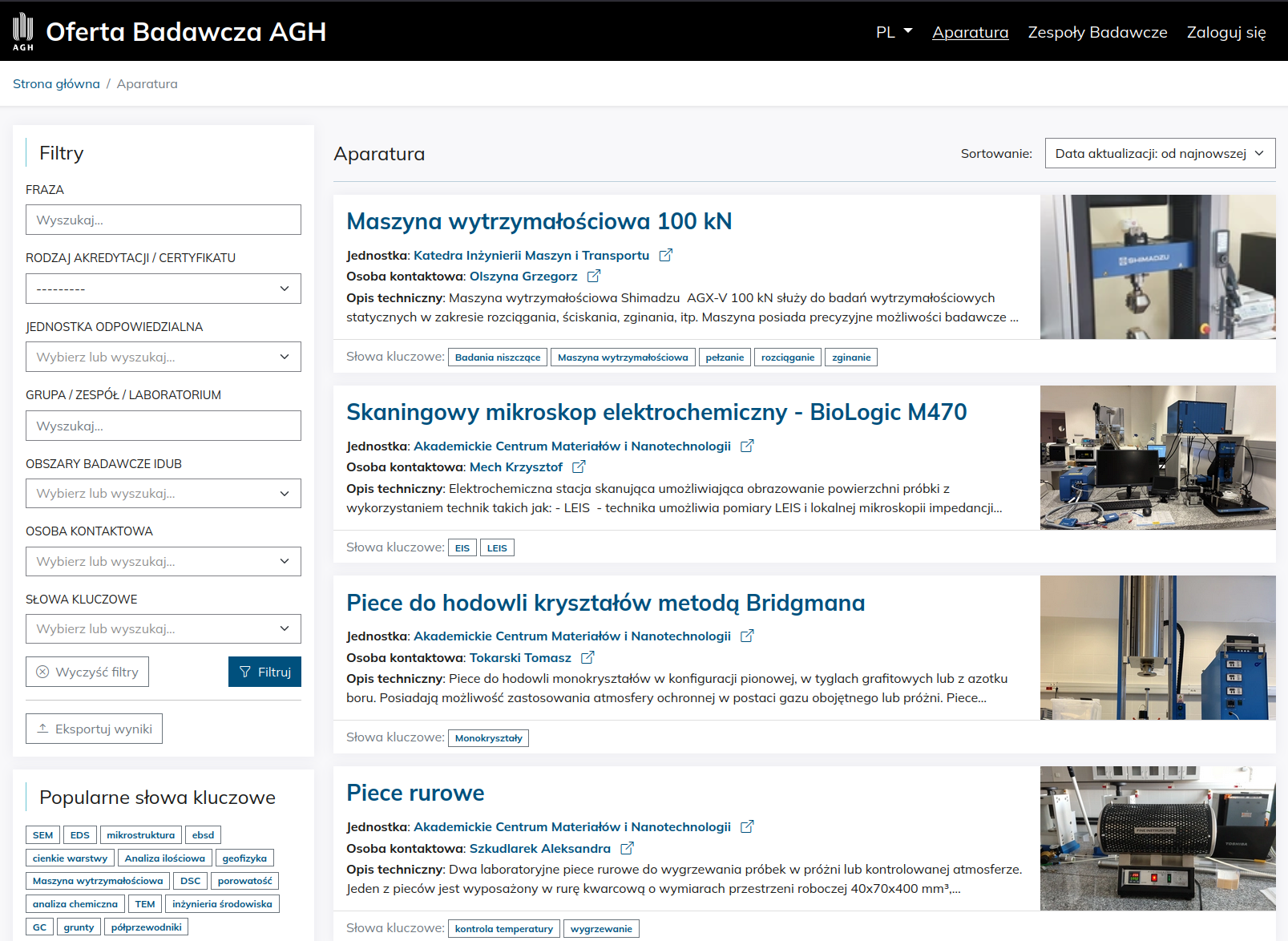Viewport: 1288px width, 941px height.
Task: Open Katedra Inżynierii Maszyn i Transportu unit
Action: coord(531,255)
